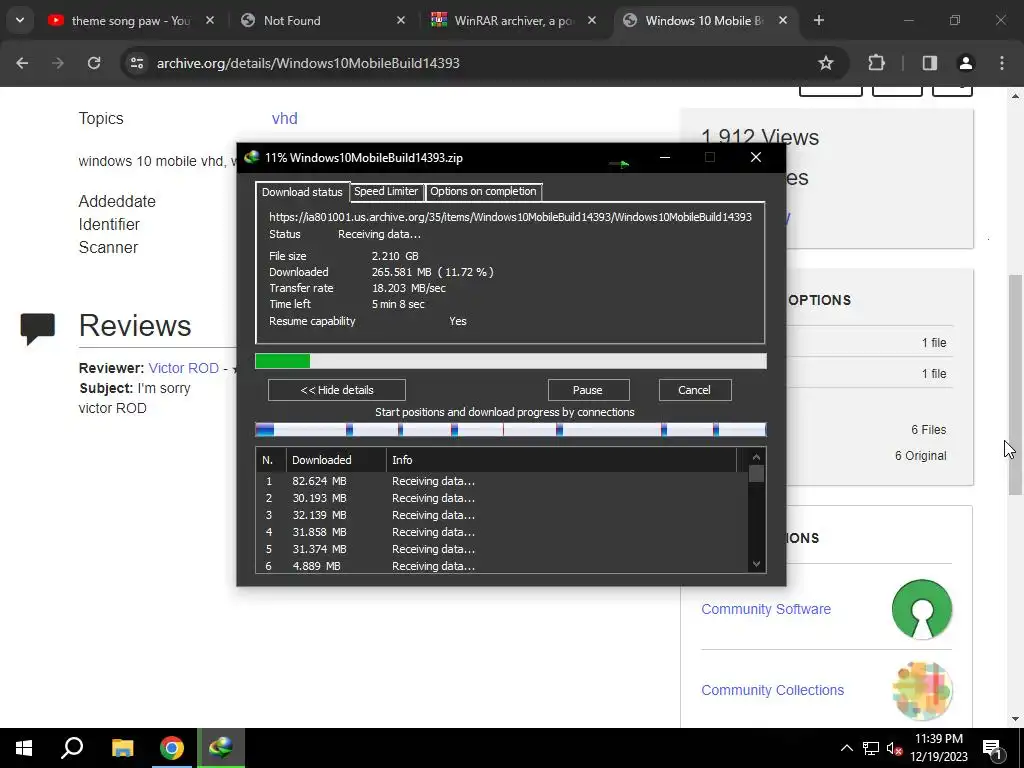Image resolution: width=1024 pixels, height=768 pixels.
Task: Click the connections list scroll down arrow
Action: coord(756,564)
